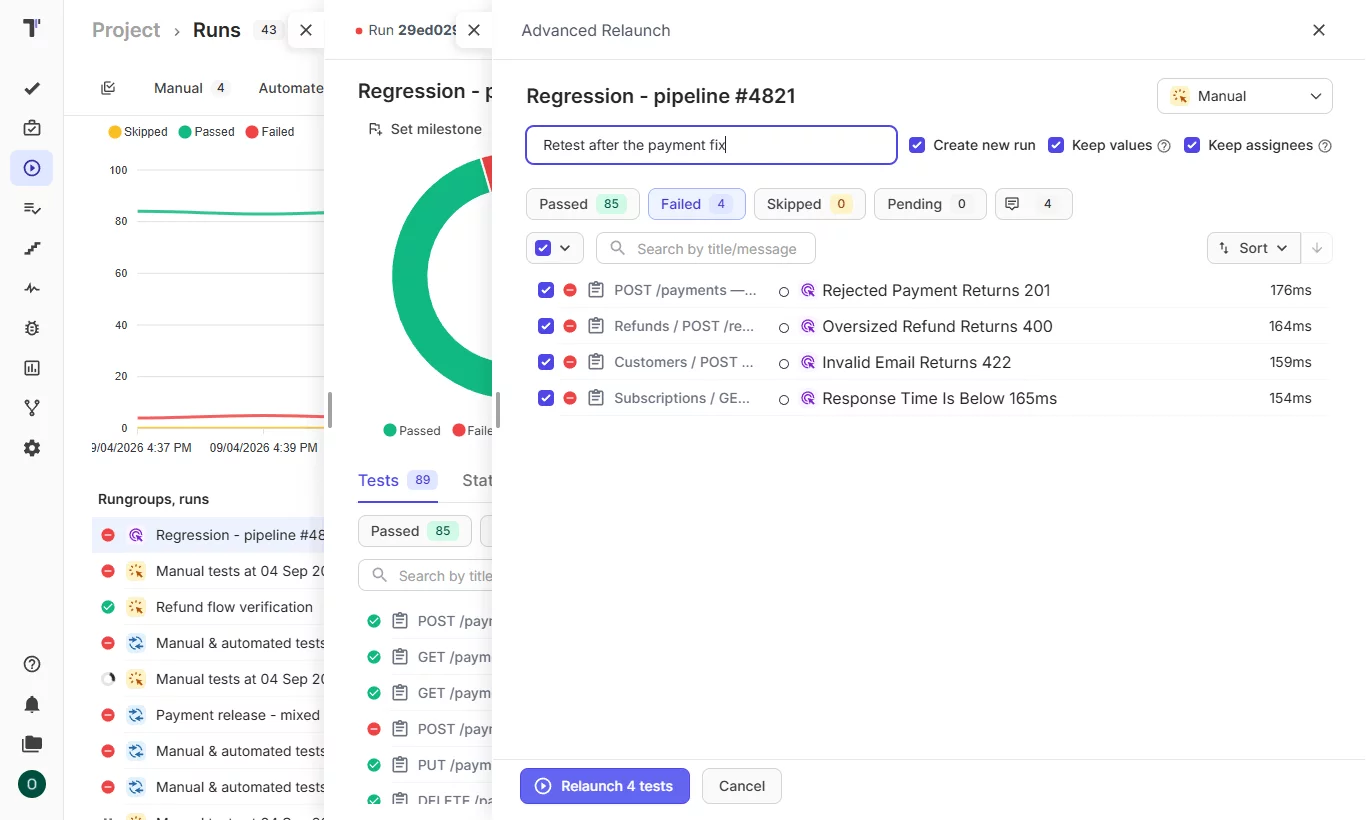The width and height of the screenshot is (1366, 820).
Task: Click the Set milestone icon
Action: click(375, 129)
